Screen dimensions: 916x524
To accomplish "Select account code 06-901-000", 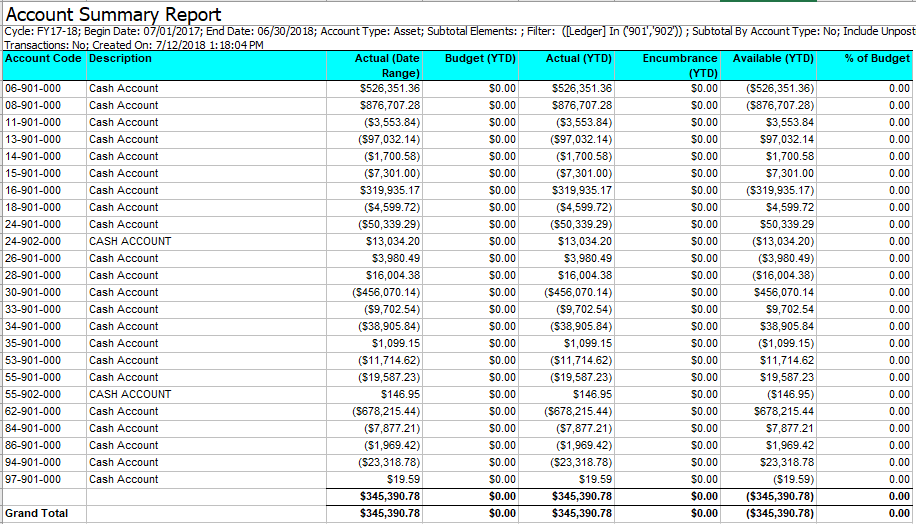I will click(x=33, y=88).
